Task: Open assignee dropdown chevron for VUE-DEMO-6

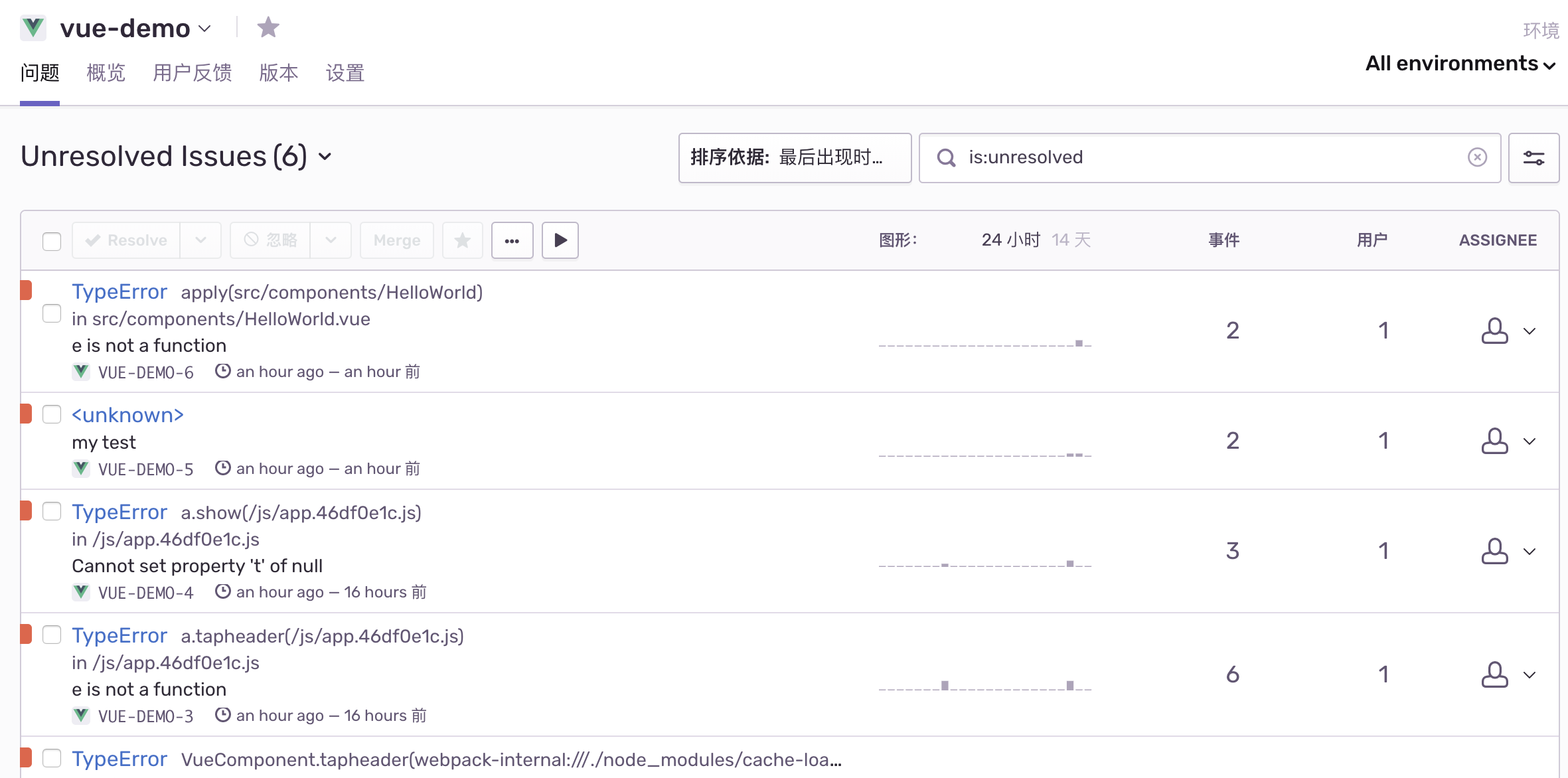Action: point(1530,331)
